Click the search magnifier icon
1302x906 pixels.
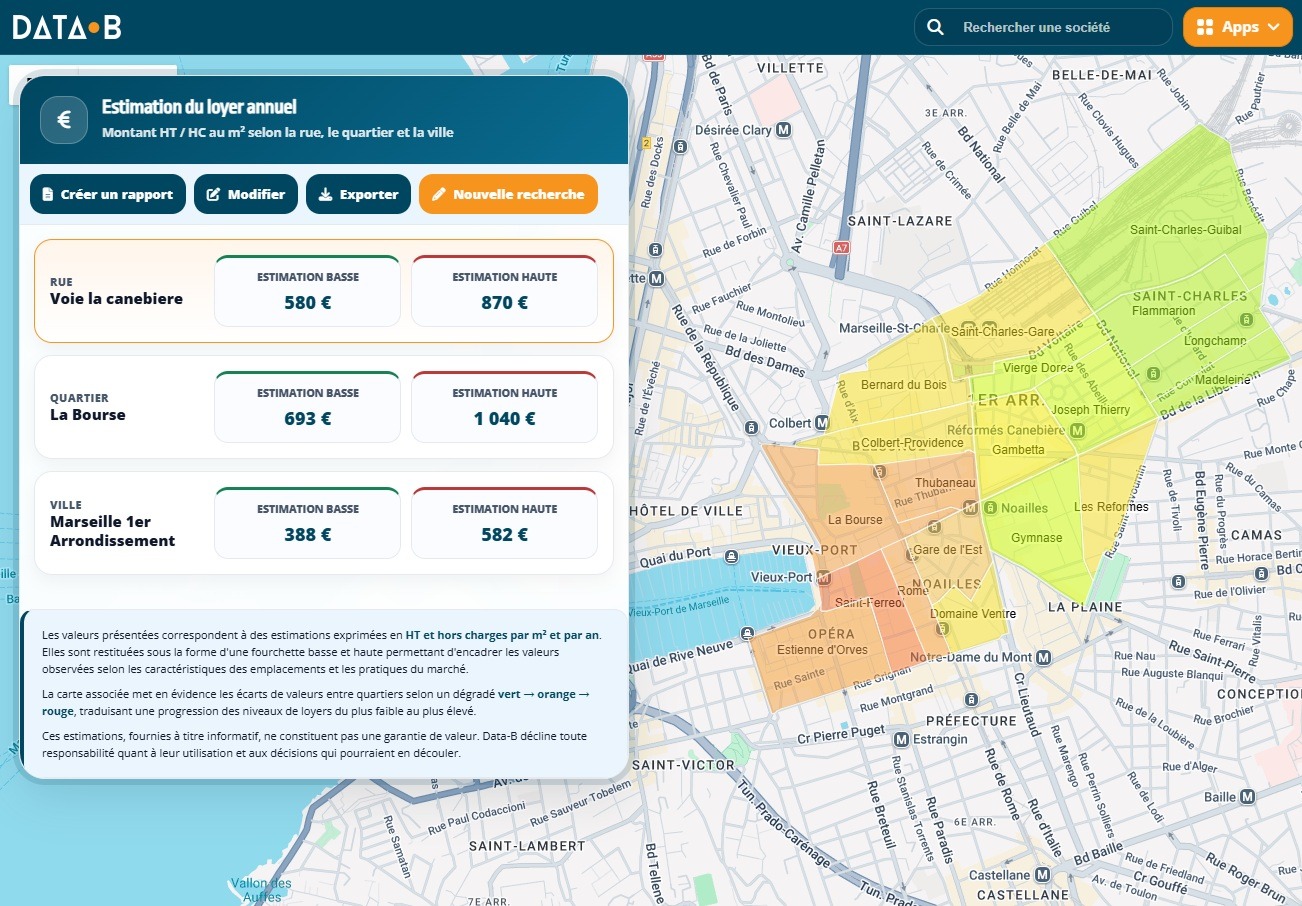(x=935, y=27)
